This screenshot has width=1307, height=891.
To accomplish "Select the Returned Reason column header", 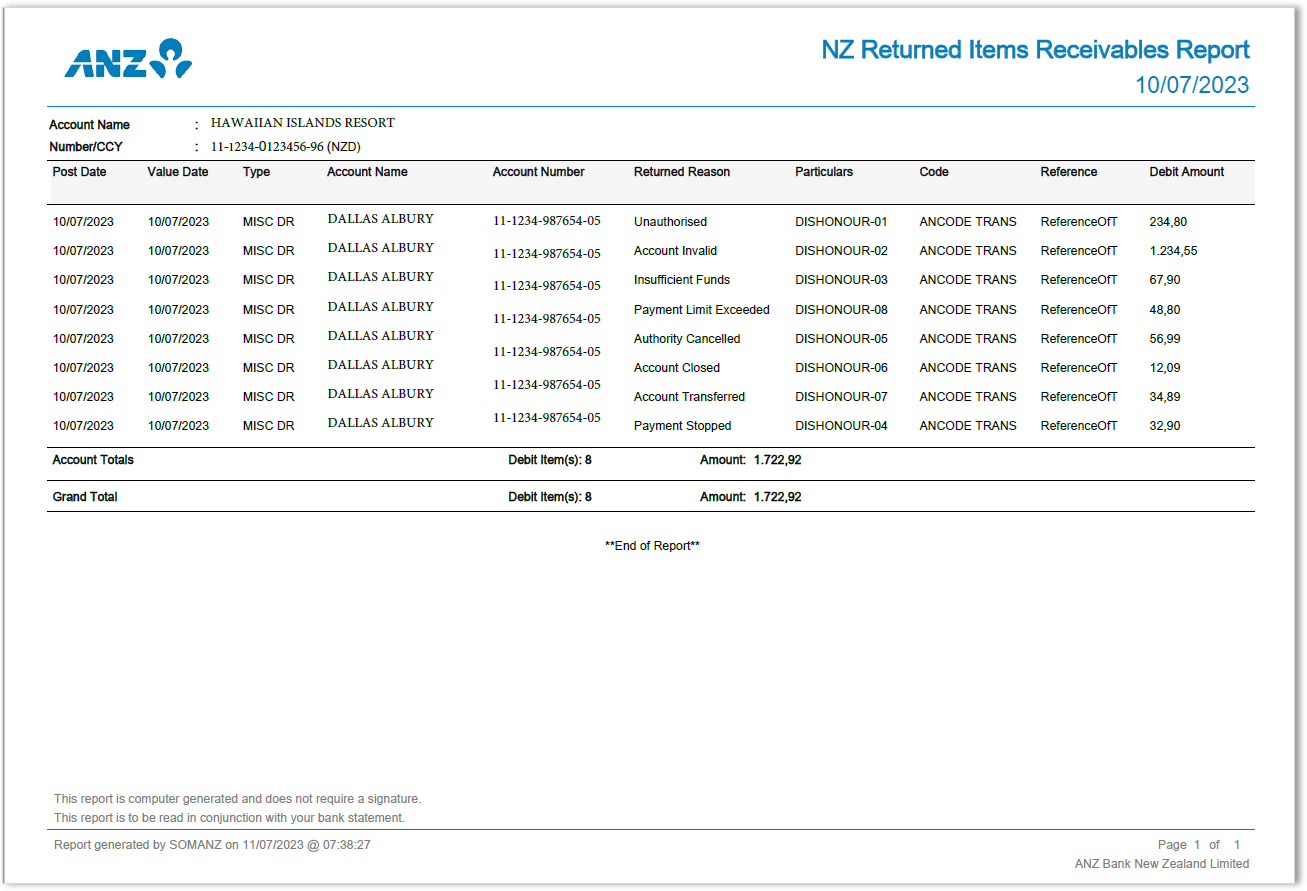I will point(681,171).
